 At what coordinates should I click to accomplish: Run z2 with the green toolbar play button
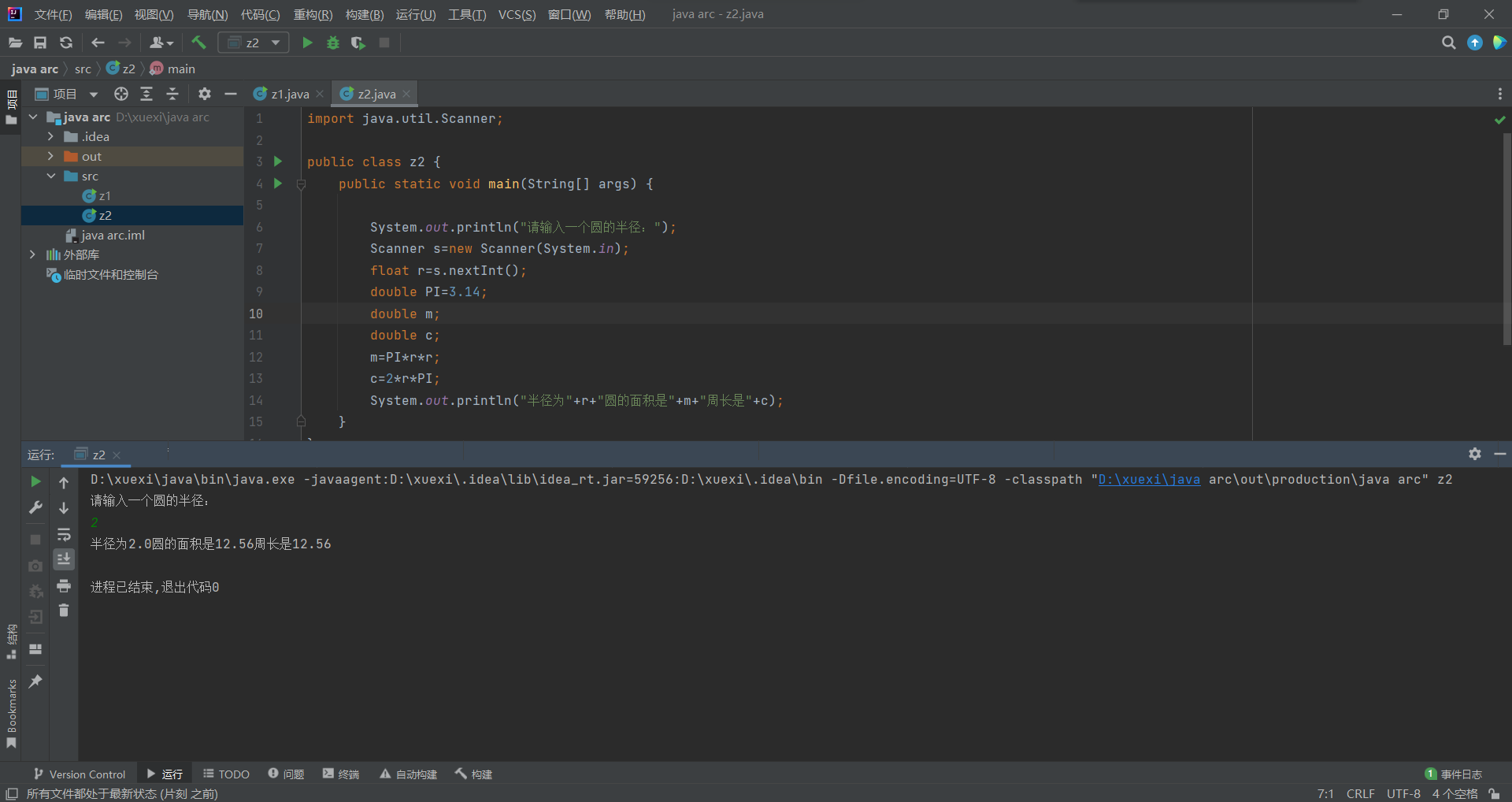point(308,43)
